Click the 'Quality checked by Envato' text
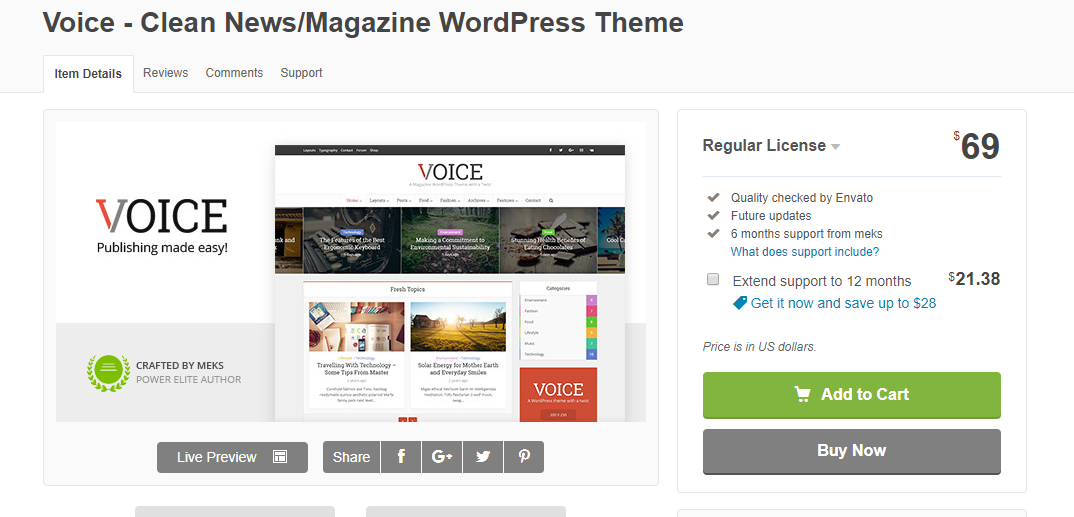 click(x=801, y=198)
